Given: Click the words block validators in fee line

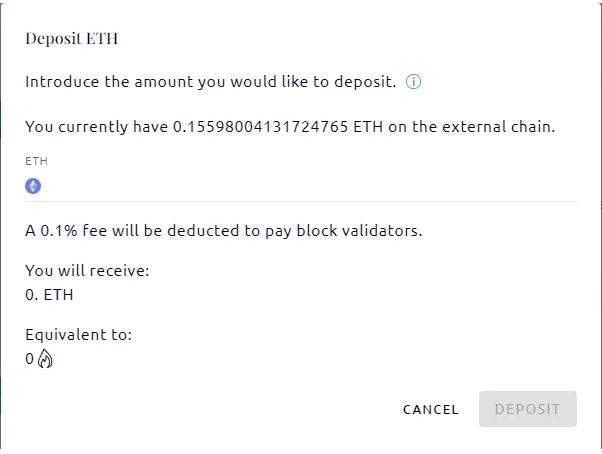Looking at the screenshot, I should click(359, 231).
